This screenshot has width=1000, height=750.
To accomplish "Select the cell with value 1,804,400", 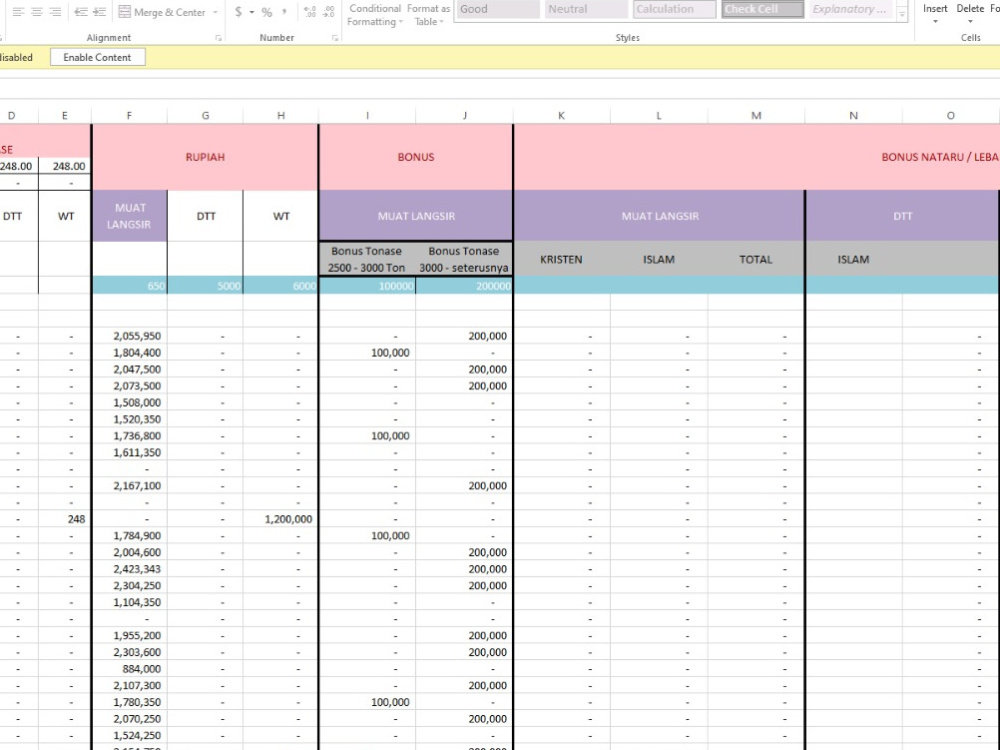I will click(129, 353).
